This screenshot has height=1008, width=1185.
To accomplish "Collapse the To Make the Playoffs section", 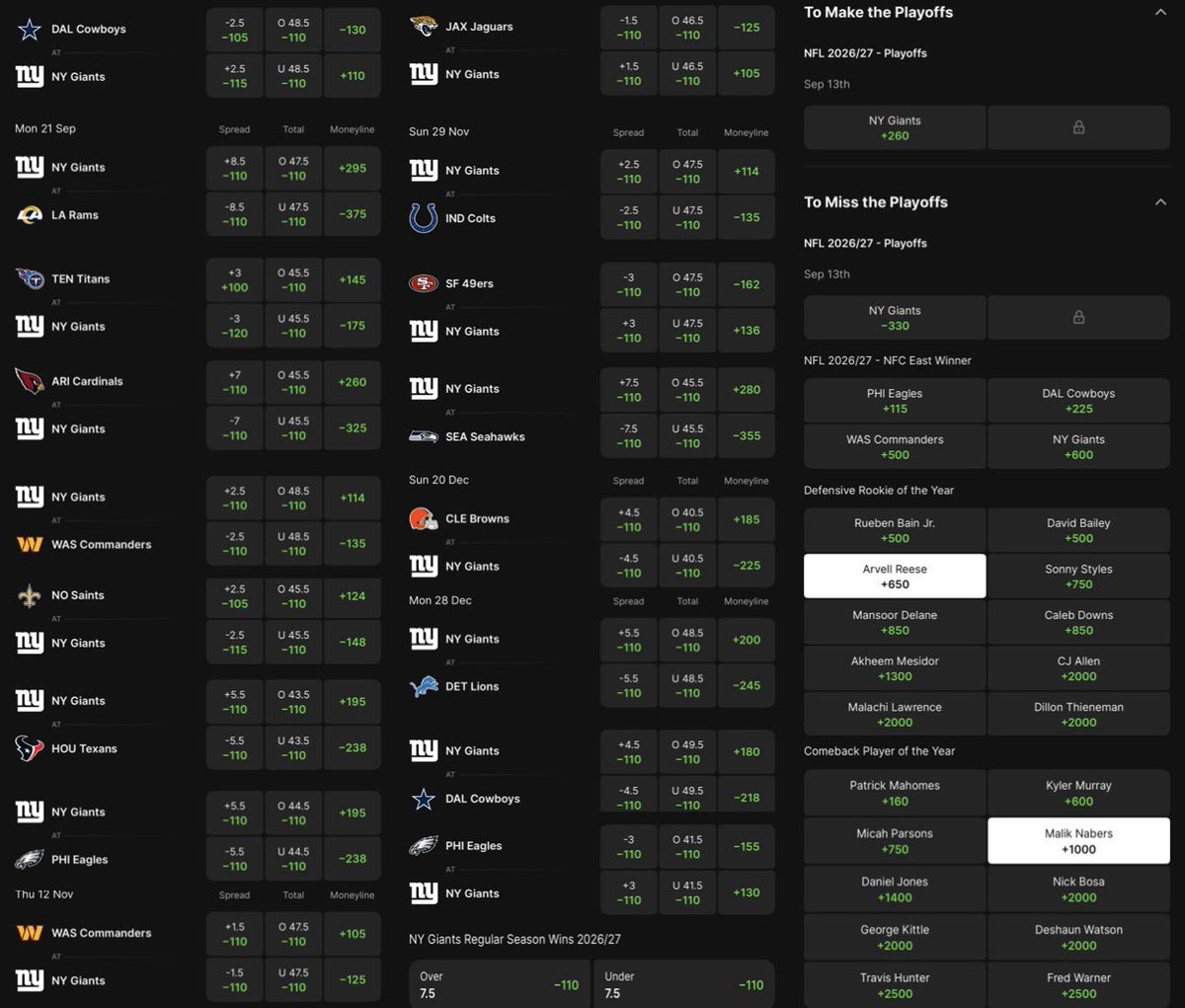I will (1160, 12).
